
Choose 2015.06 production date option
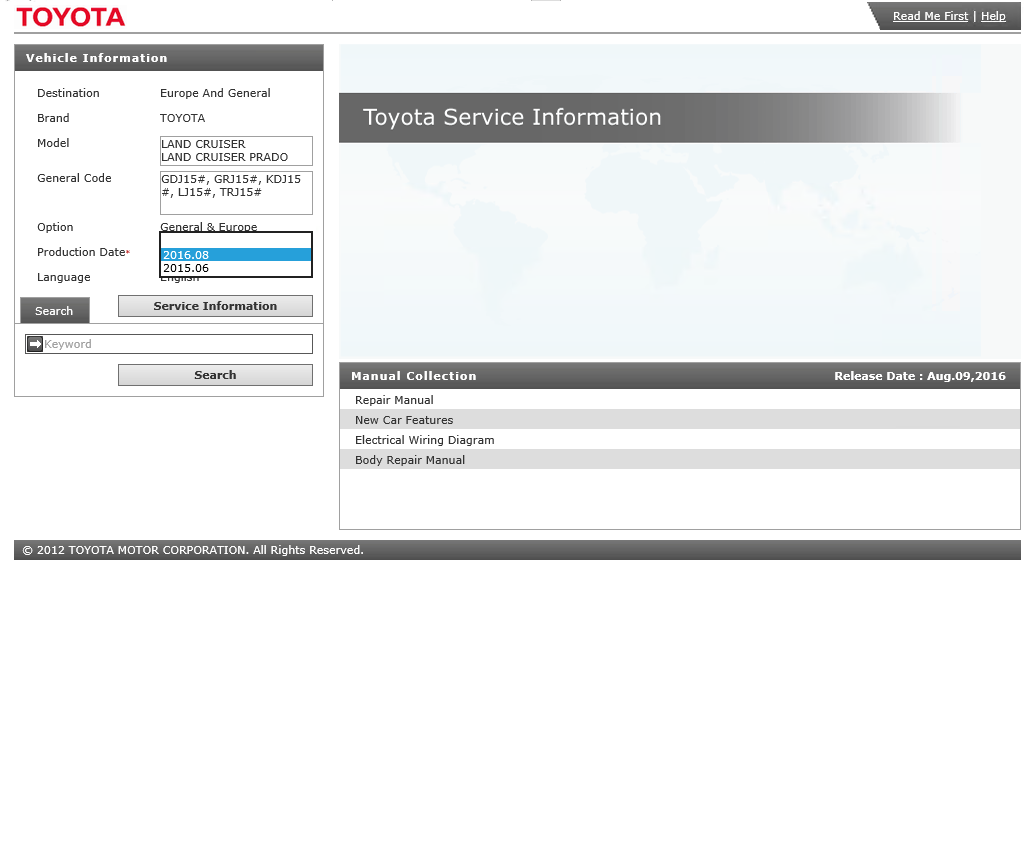[236, 268]
